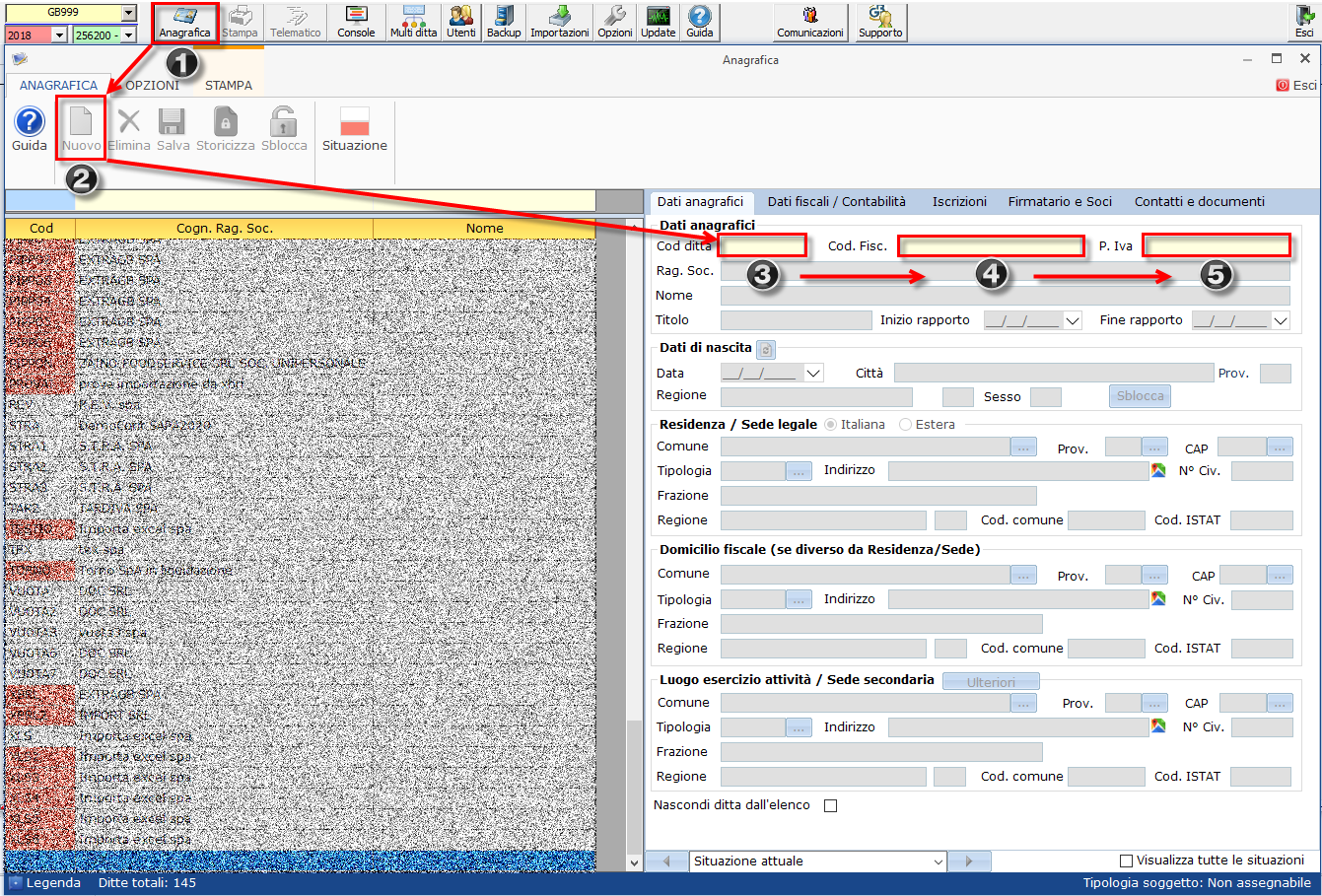The height and width of the screenshot is (896, 1322).
Task: Open the 2018 year dropdown
Action: pyautogui.click(x=59, y=35)
